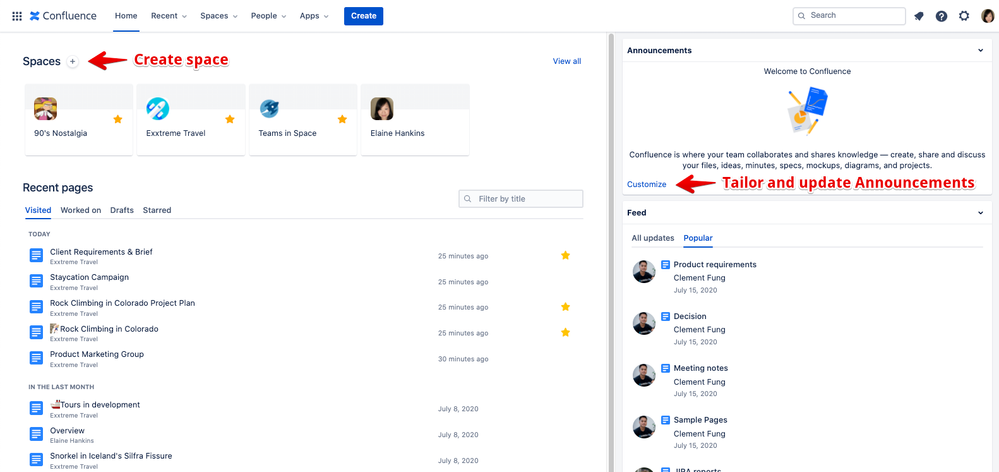Expand the Apps dropdown menu
Viewport: 999px width, 472px height.
314,16
